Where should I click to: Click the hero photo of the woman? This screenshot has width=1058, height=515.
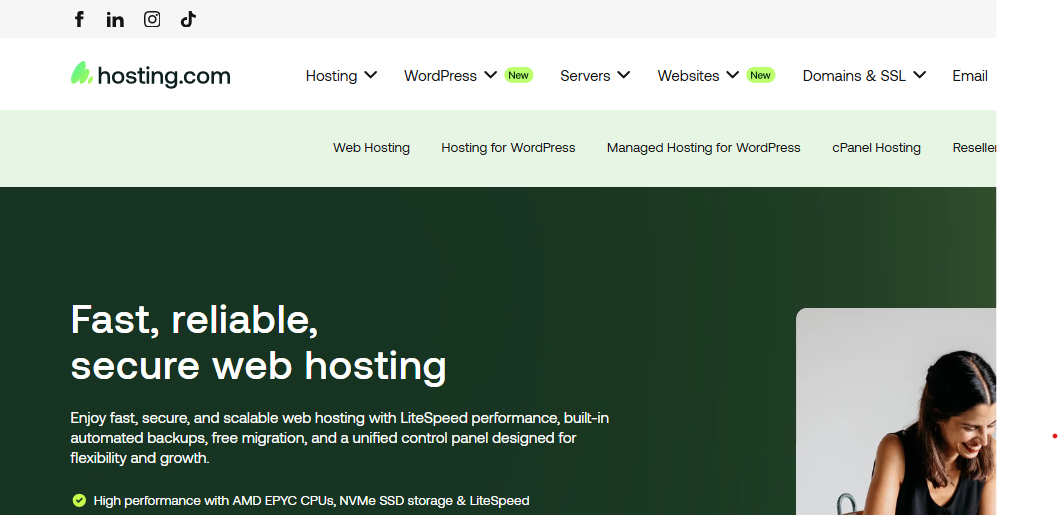[896, 412]
